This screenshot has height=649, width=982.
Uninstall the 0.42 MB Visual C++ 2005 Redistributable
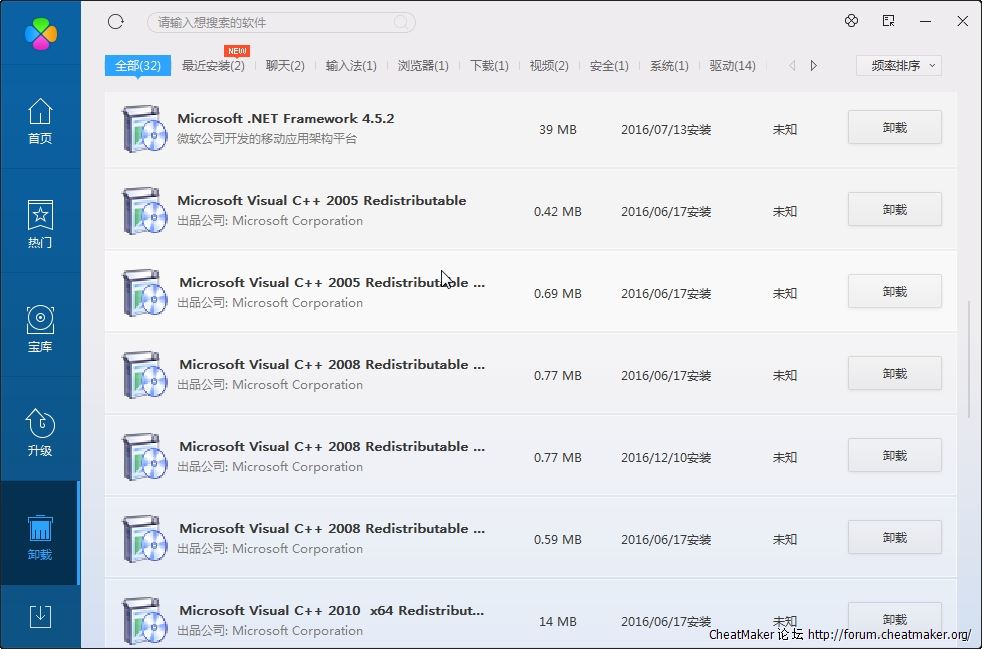click(x=894, y=210)
